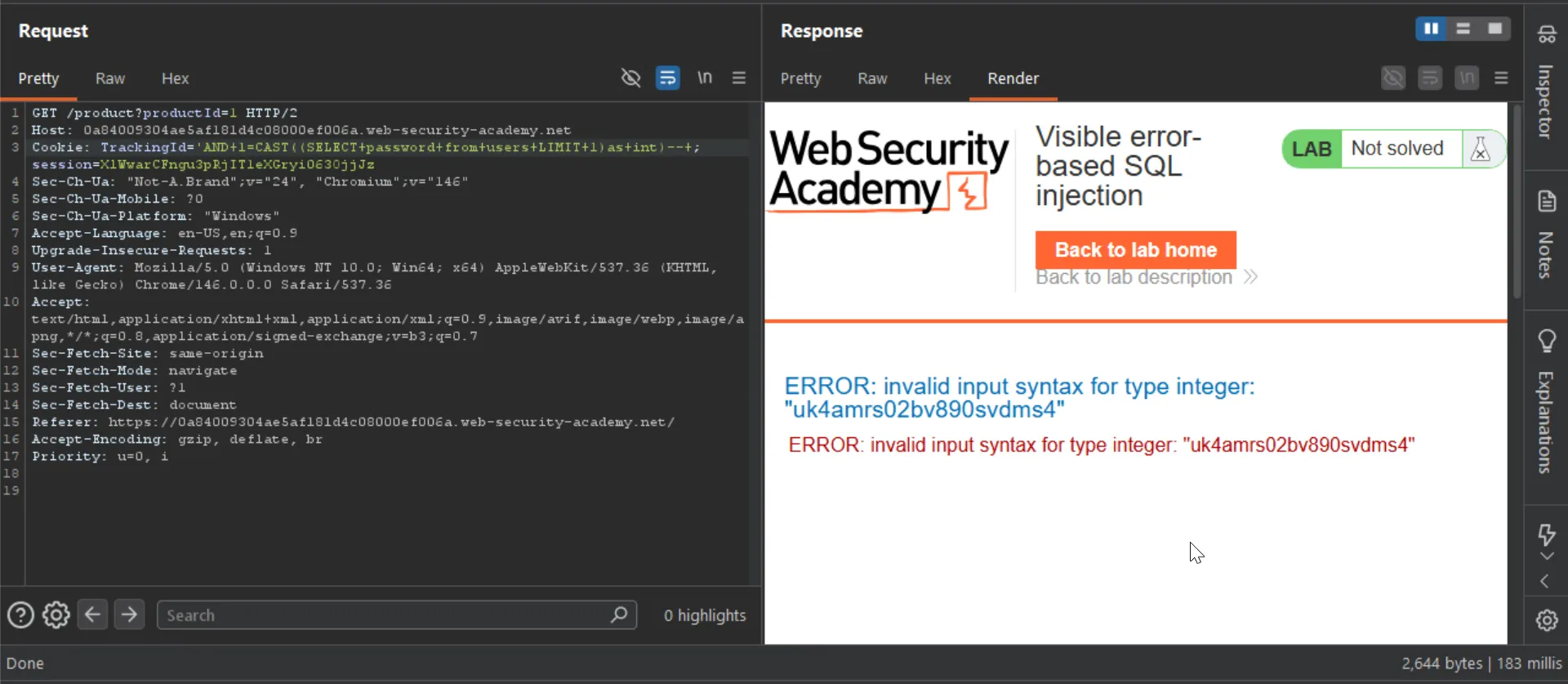
Task: Open the help question mark icon
Action: [x=20, y=615]
